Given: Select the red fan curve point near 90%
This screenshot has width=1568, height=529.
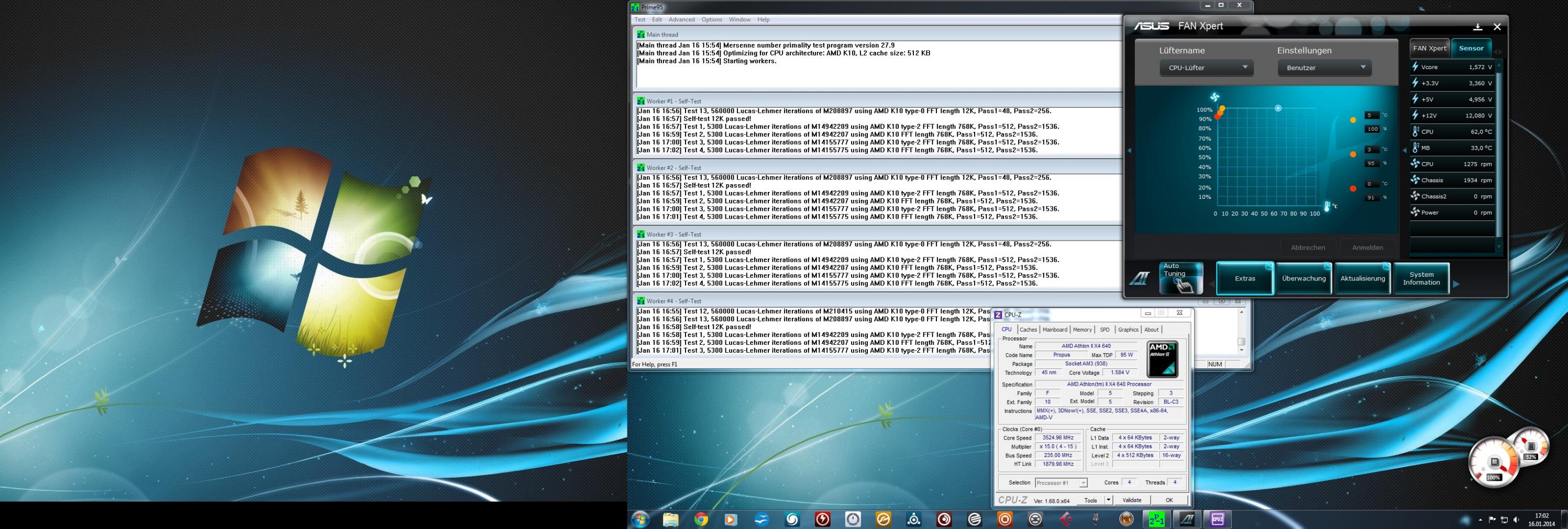Looking at the screenshot, I should pos(1218,116).
